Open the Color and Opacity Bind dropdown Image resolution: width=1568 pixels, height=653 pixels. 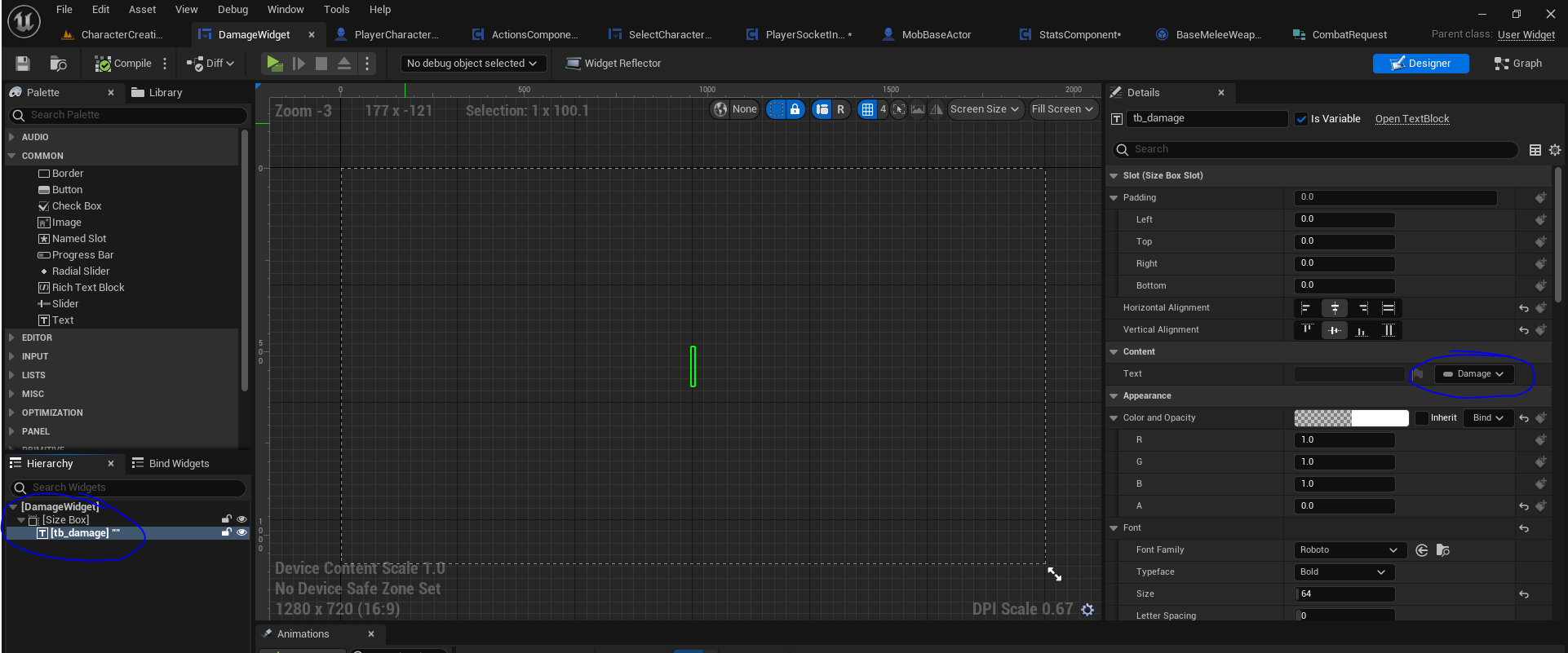pos(1488,418)
